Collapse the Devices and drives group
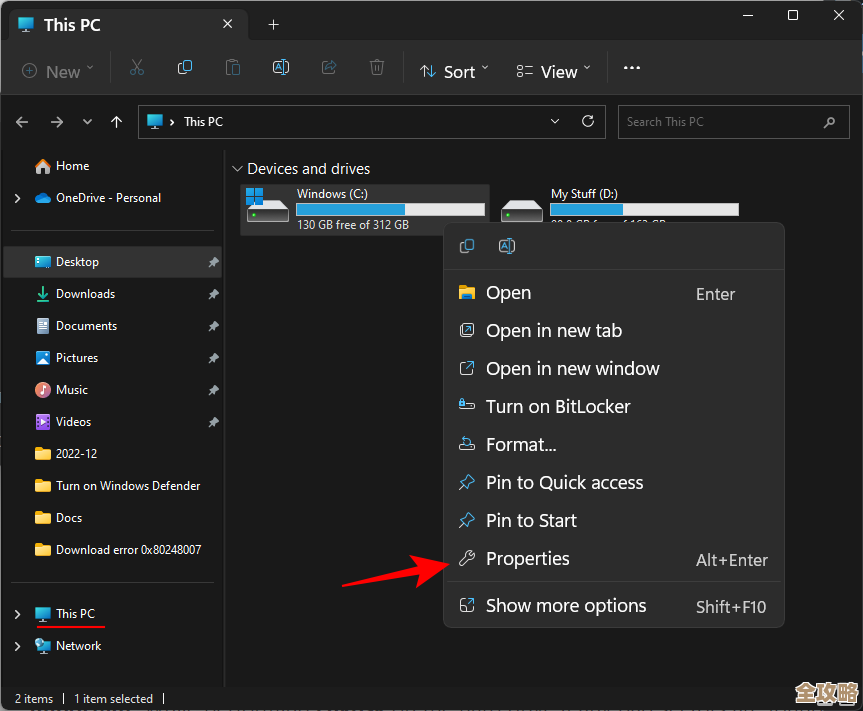863x711 pixels. click(x=237, y=169)
